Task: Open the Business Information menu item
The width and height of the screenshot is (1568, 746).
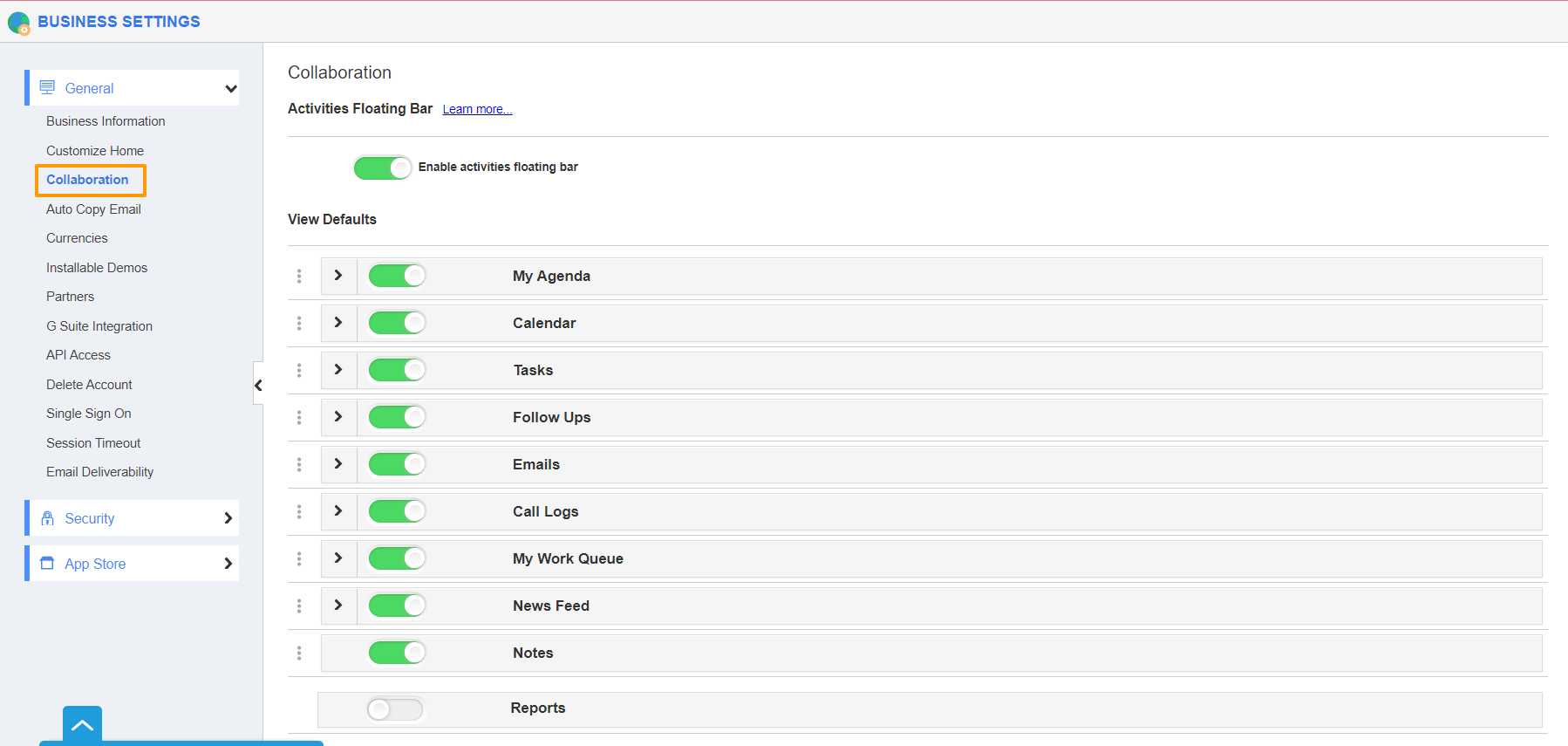Action: 106,121
